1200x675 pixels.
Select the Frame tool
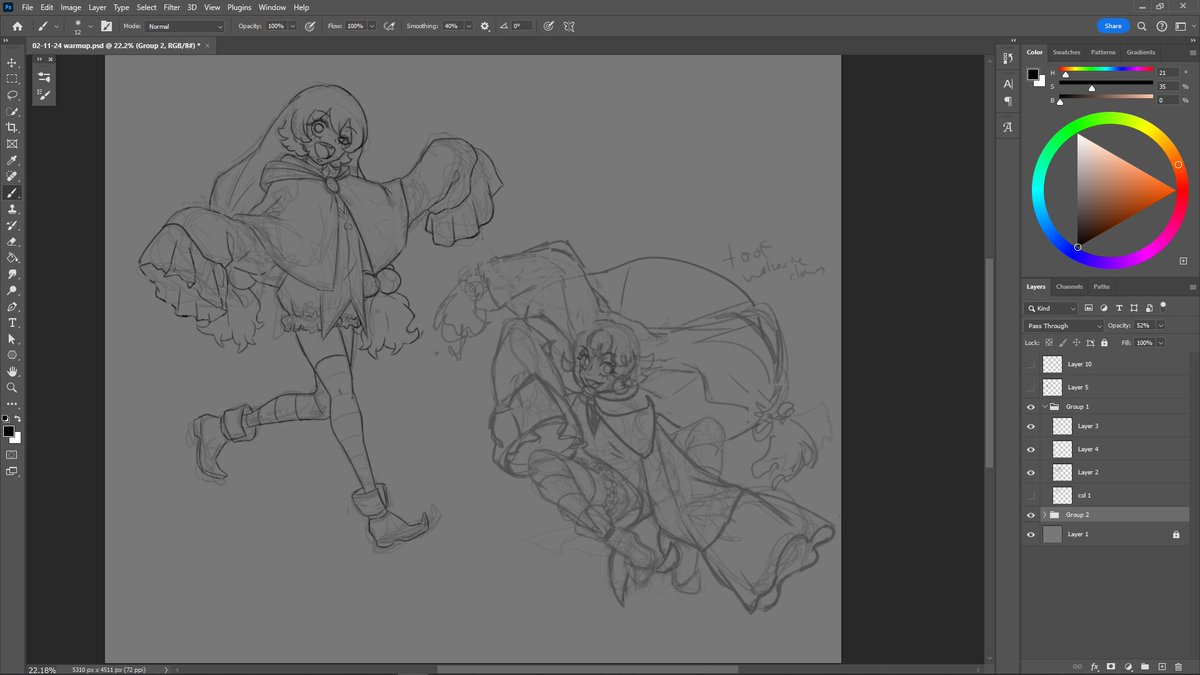(x=12, y=143)
